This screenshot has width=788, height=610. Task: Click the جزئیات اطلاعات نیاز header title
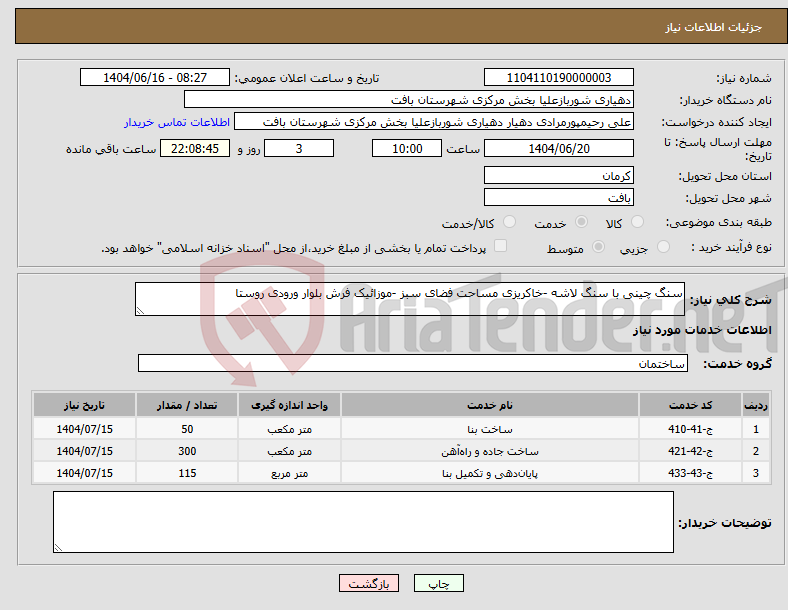click(x=714, y=27)
